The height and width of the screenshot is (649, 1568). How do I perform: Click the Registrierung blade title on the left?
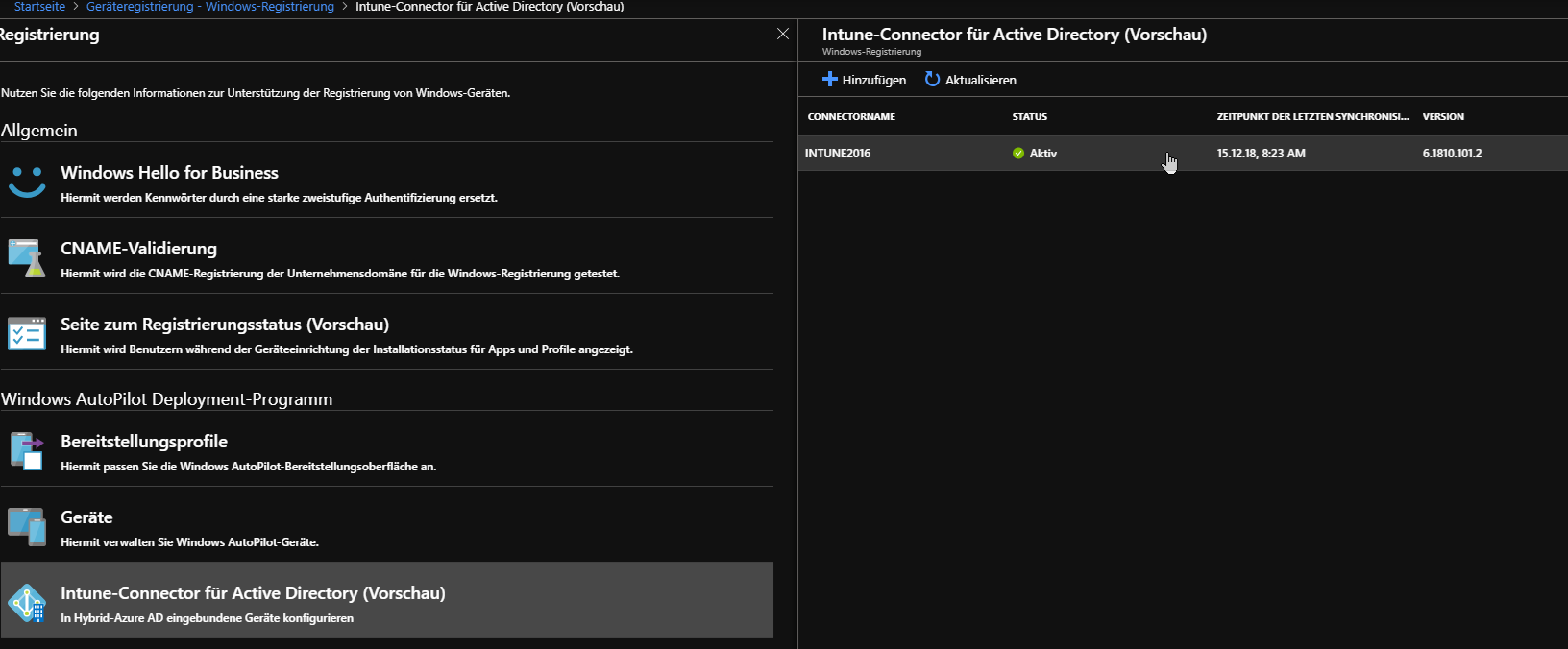[49, 35]
